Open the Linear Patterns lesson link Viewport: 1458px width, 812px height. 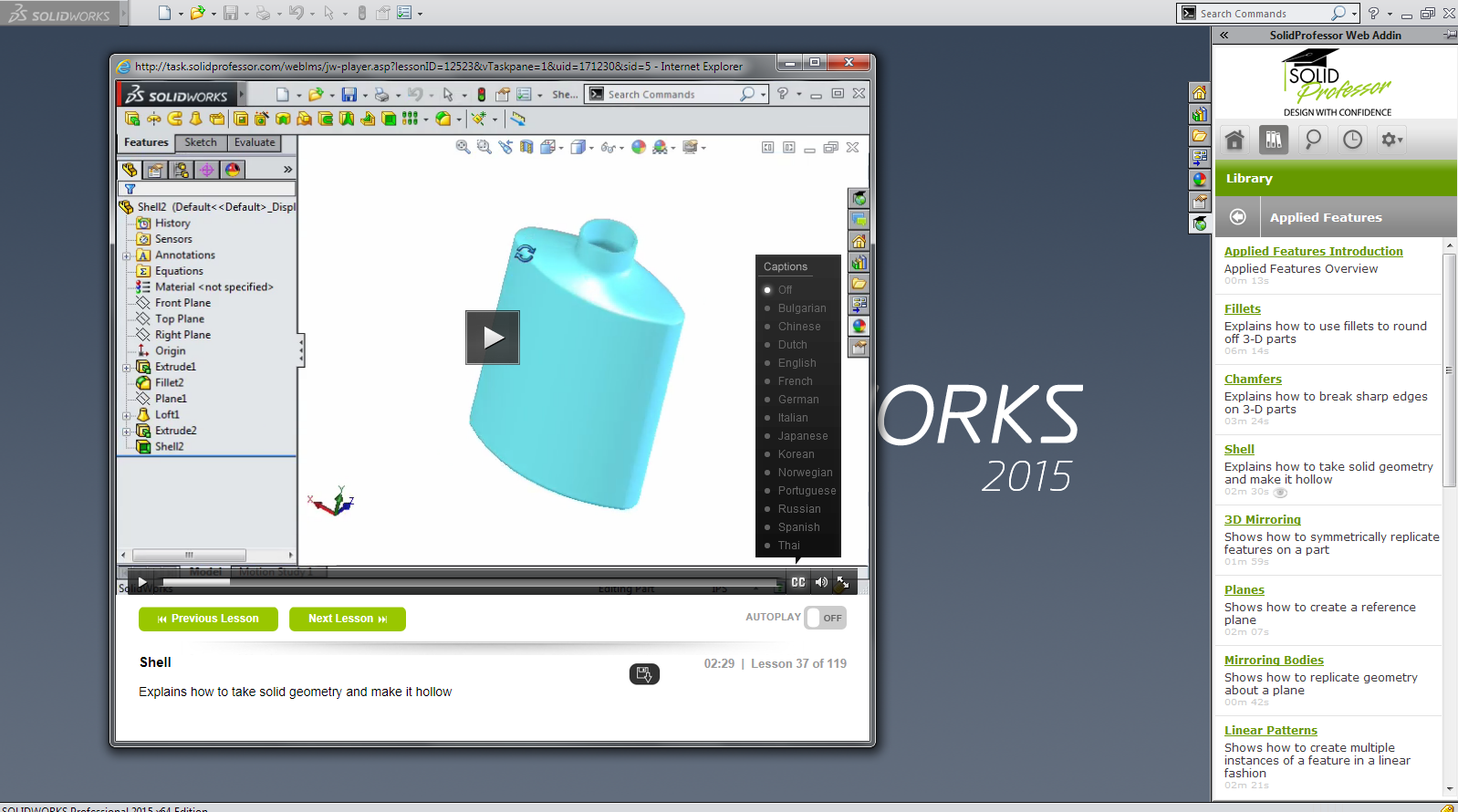(x=1270, y=730)
